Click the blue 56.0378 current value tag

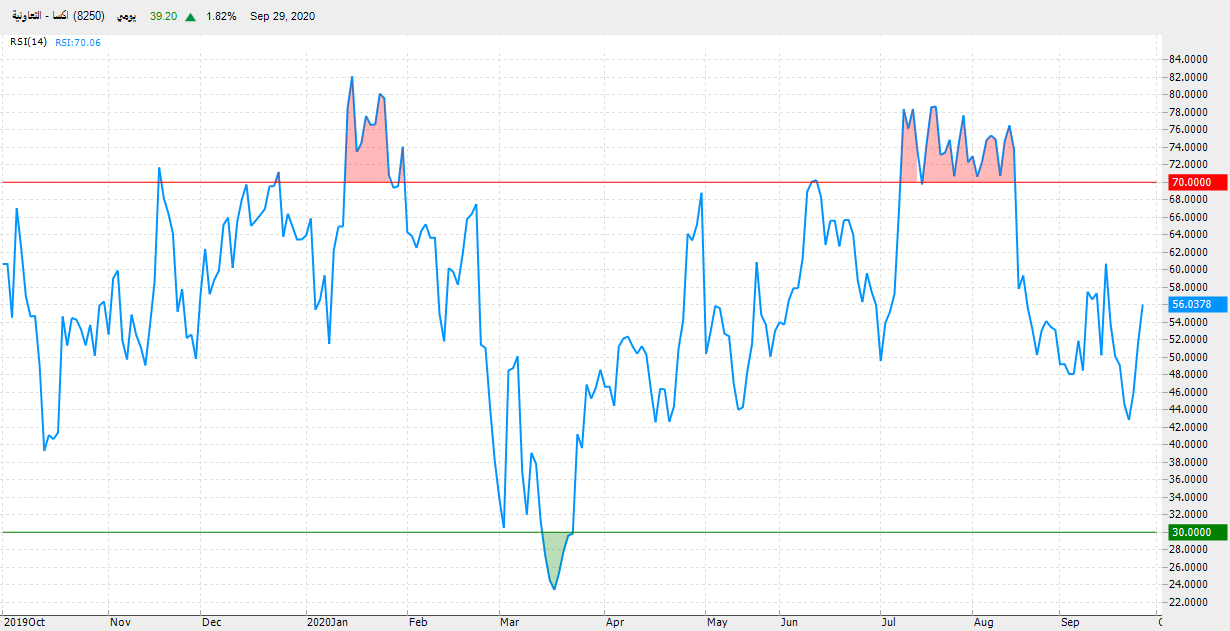tap(1197, 304)
